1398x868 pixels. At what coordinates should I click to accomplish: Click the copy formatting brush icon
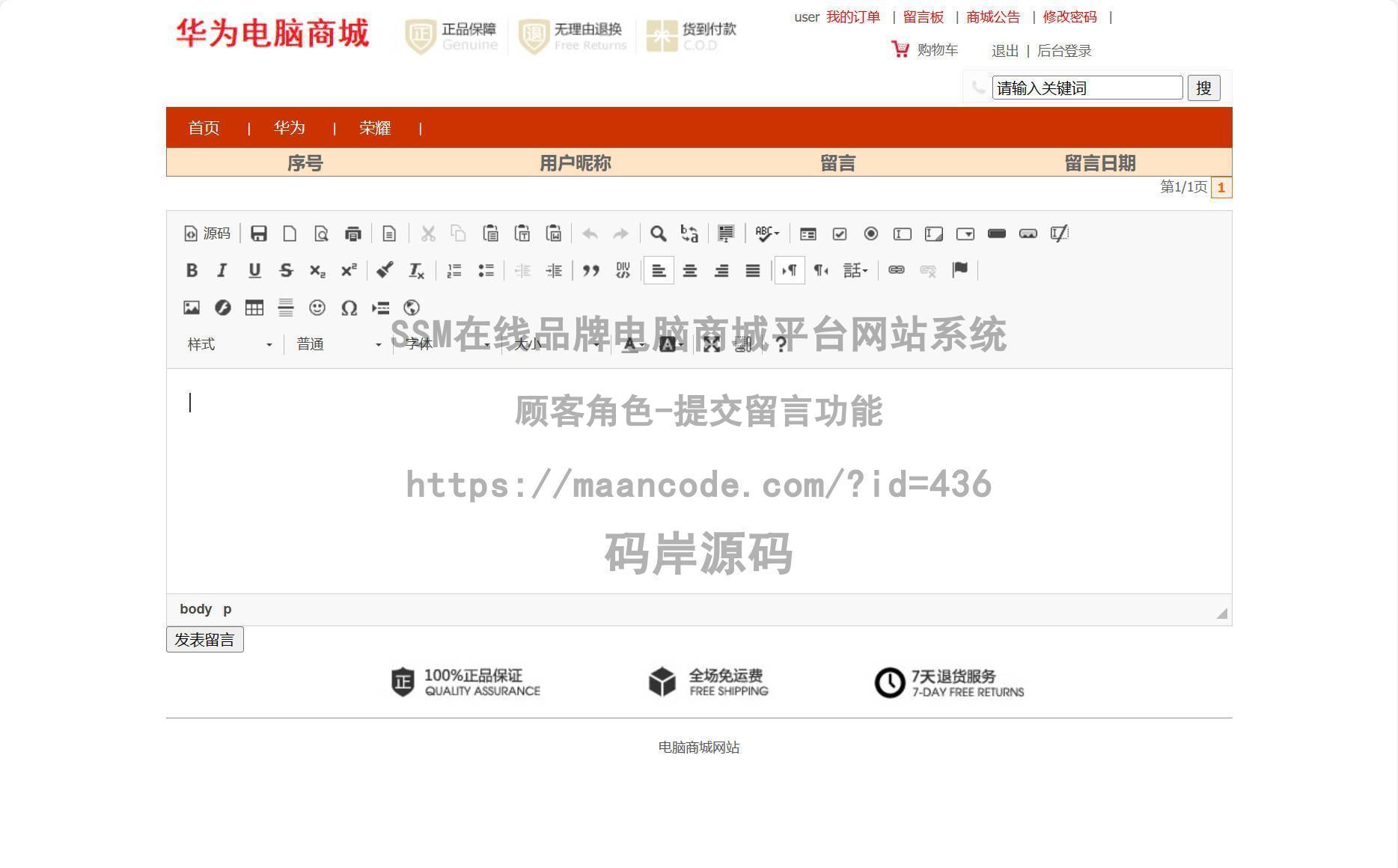[385, 270]
